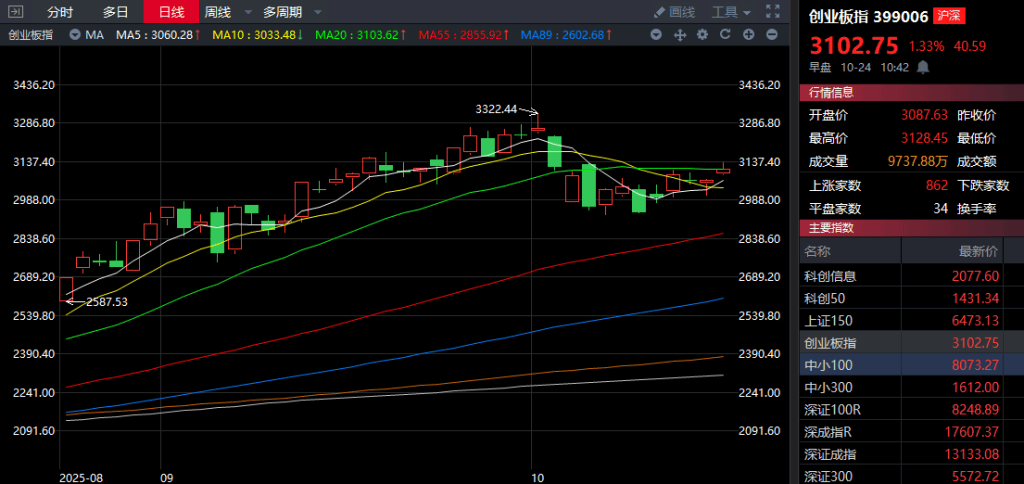Click the crosshair move icon in chart toolbar
The height and width of the screenshot is (484, 1024).
coord(680,35)
